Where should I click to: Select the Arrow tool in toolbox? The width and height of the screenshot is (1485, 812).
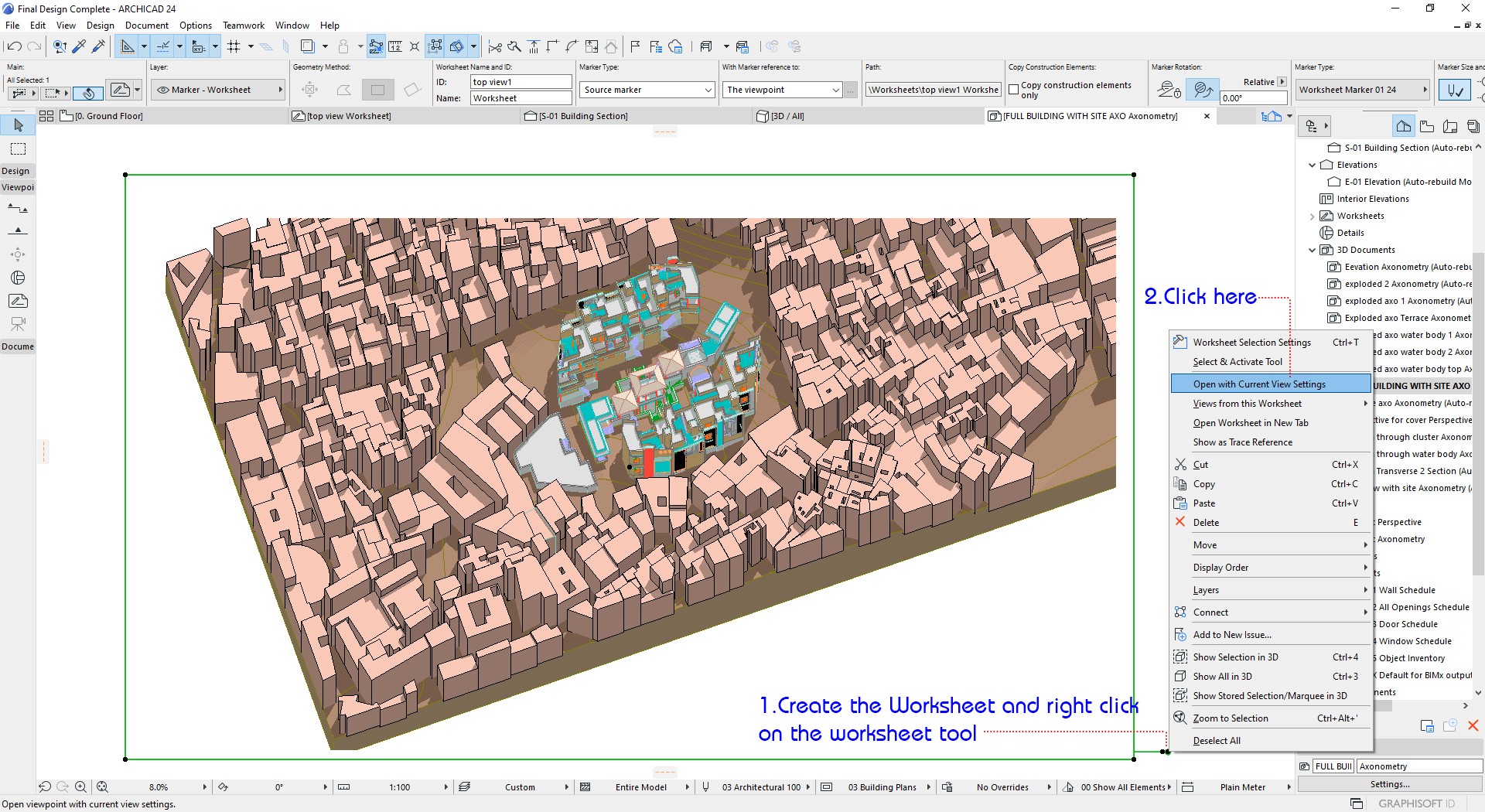(19, 125)
